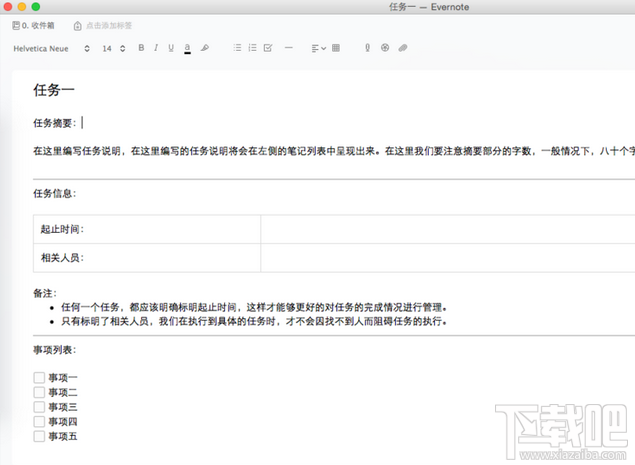This screenshot has height=465, width=635.
Task: Open the Helvetica Neue font dropdown
Action: click(x=51, y=49)
